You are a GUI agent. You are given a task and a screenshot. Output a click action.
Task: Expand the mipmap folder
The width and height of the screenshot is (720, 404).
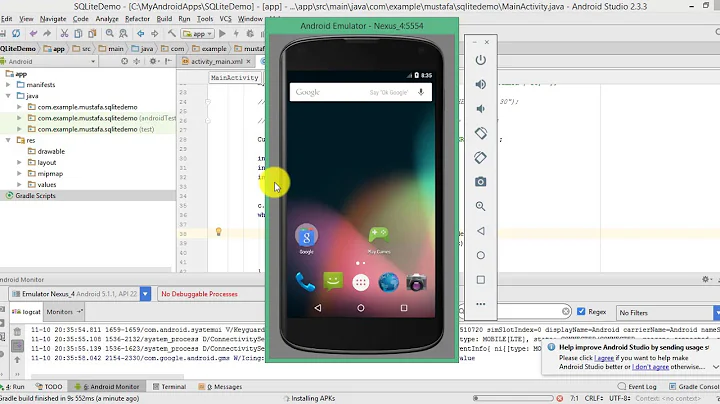click(x=19, y=174)
